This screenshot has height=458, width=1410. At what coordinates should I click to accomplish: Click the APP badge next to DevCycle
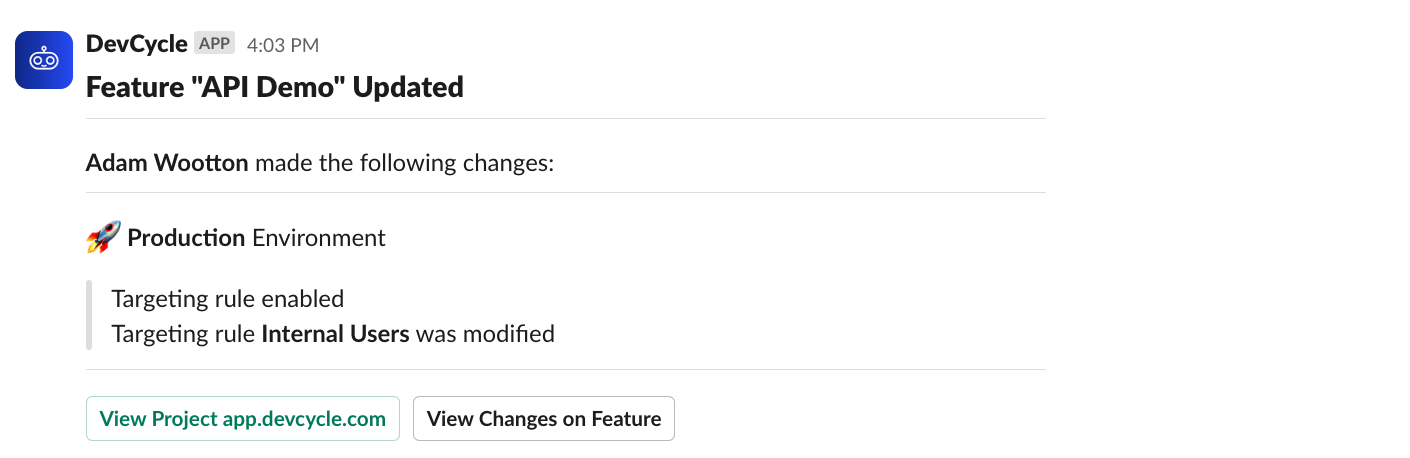[214, 44]
